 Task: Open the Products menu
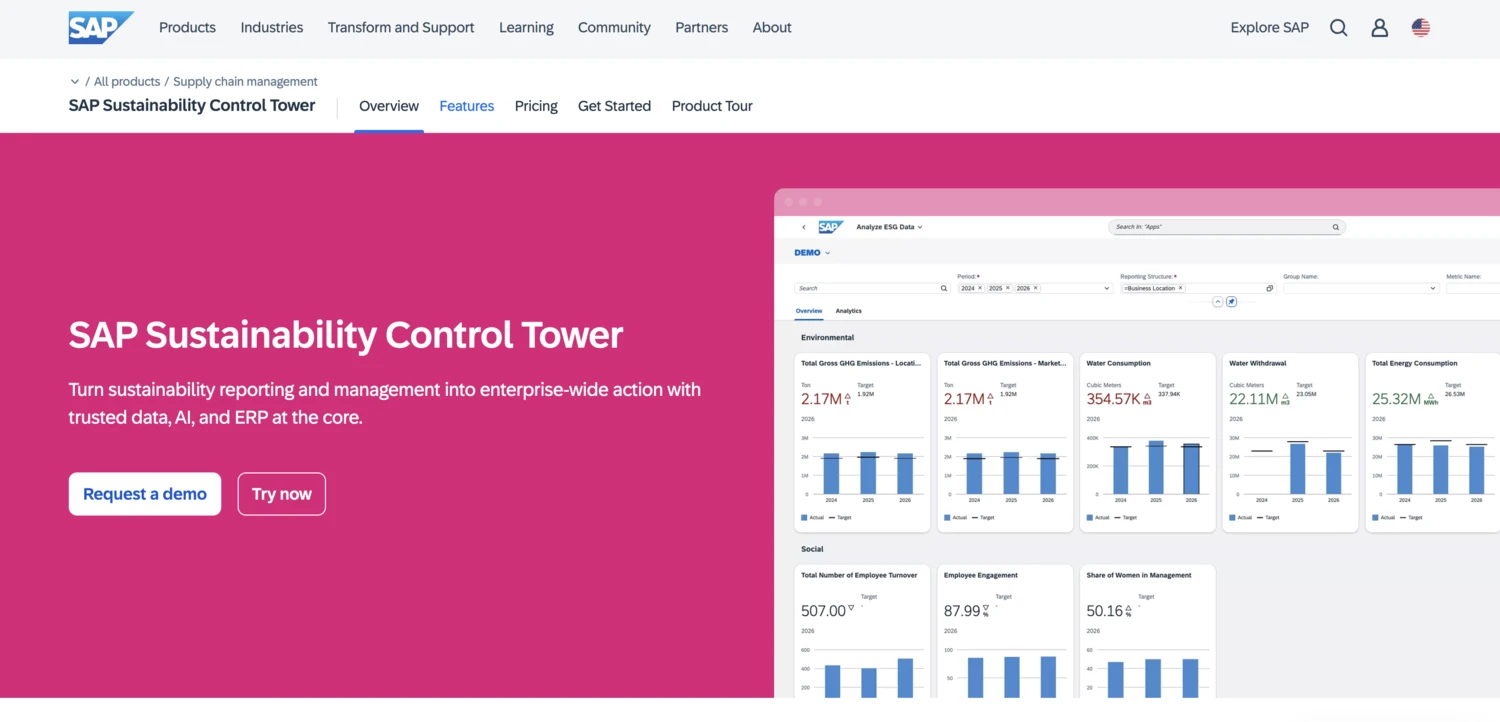pyautogui.click(x=187, y=27)
